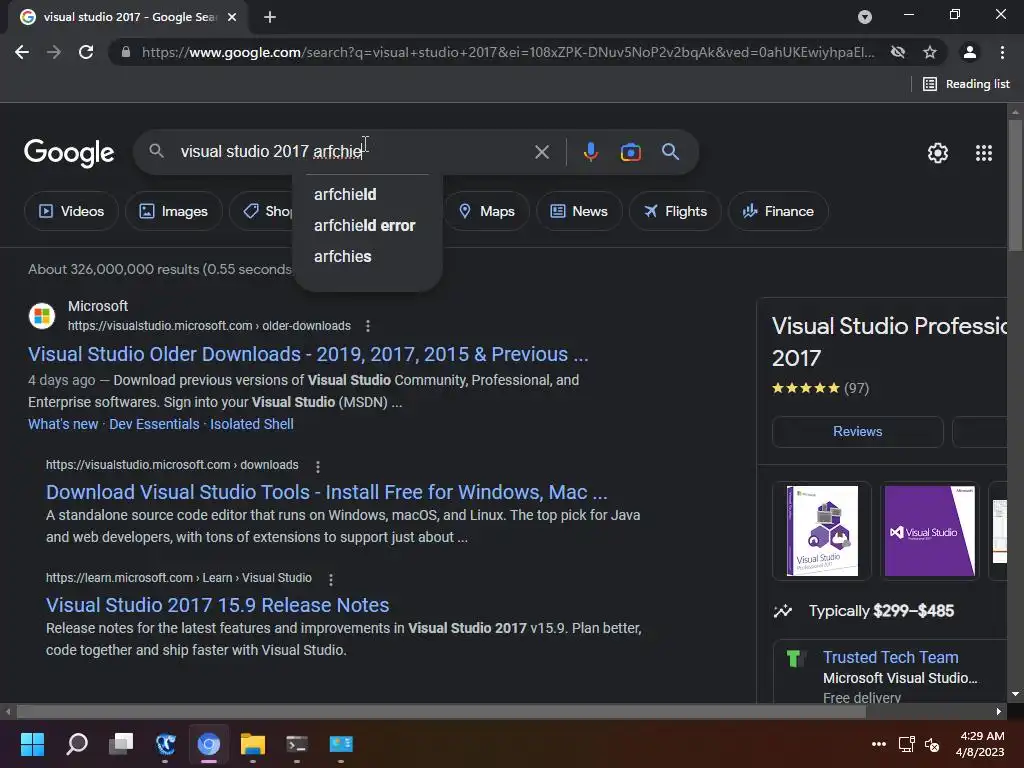Switch to Finance results
The width and height of the screenshot is (1024, 768).
click(x=778, y=211)
